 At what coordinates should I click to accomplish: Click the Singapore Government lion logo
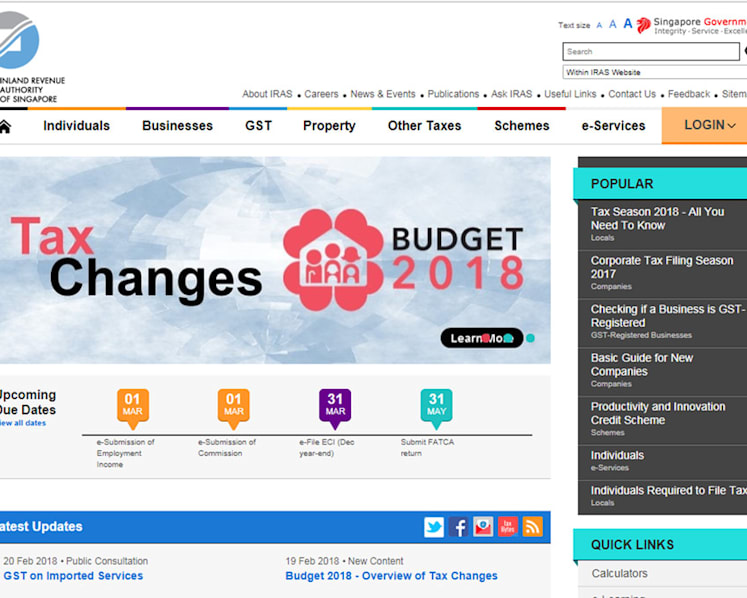(x=643, y=25)
